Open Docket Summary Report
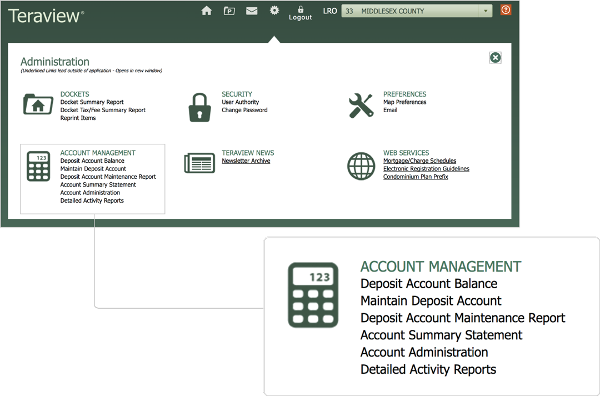 point(92,102)
